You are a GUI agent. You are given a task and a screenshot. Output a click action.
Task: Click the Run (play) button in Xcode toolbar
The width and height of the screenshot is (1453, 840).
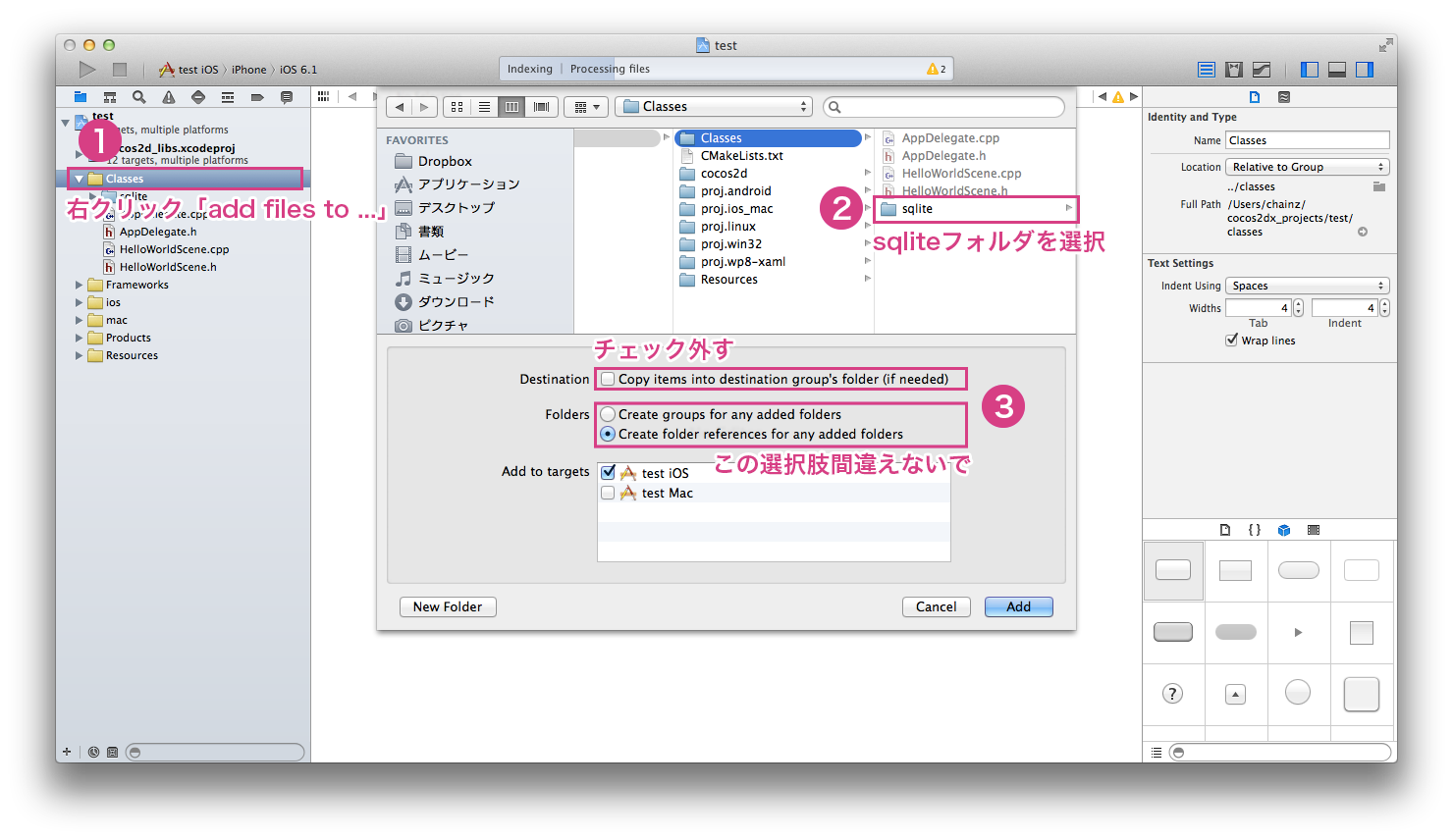point(87,69)
